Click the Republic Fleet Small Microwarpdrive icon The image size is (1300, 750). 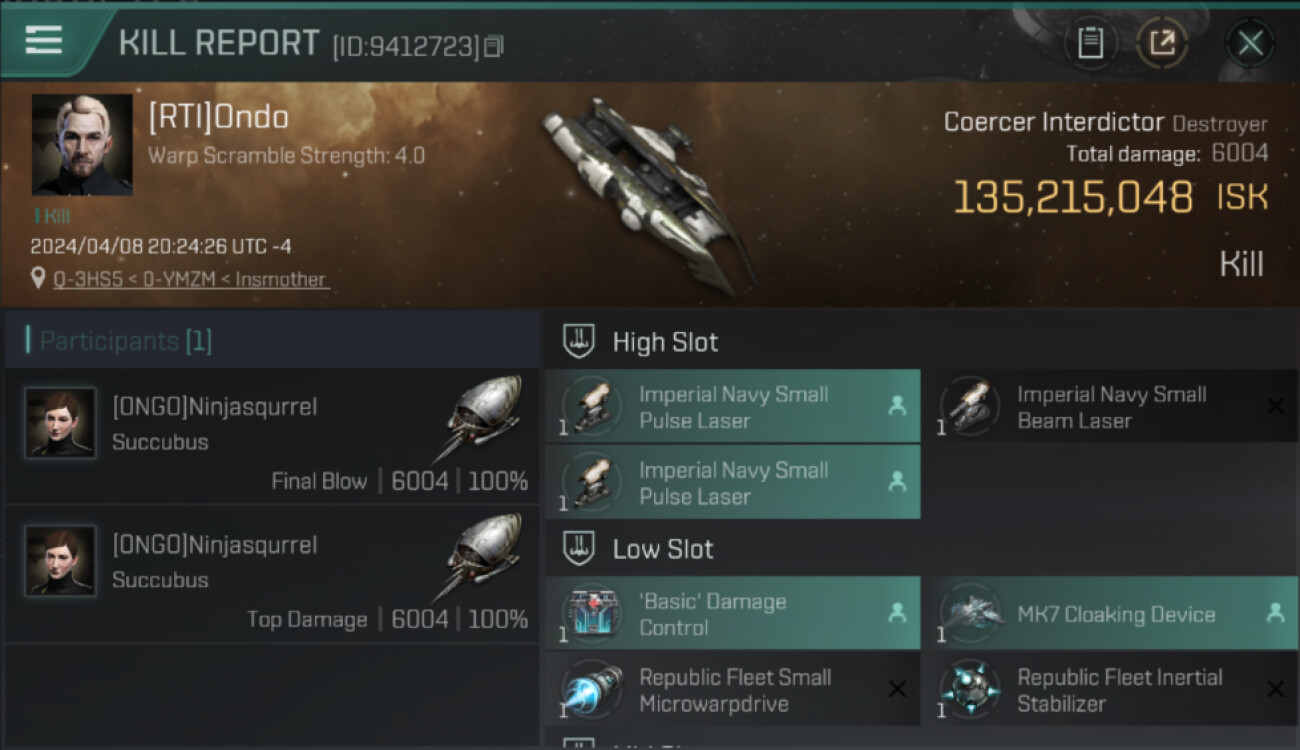592,690
